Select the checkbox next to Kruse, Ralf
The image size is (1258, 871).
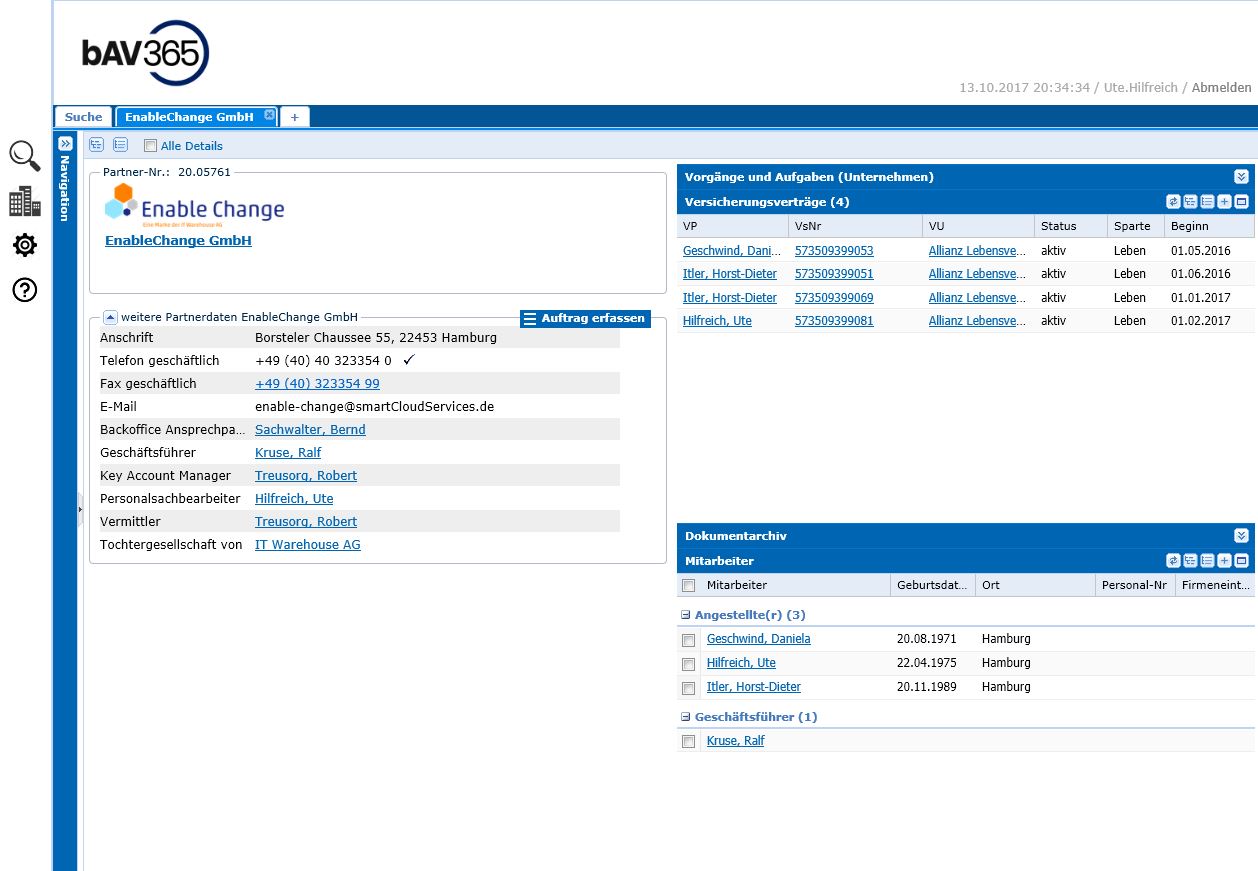coord(688,742)
